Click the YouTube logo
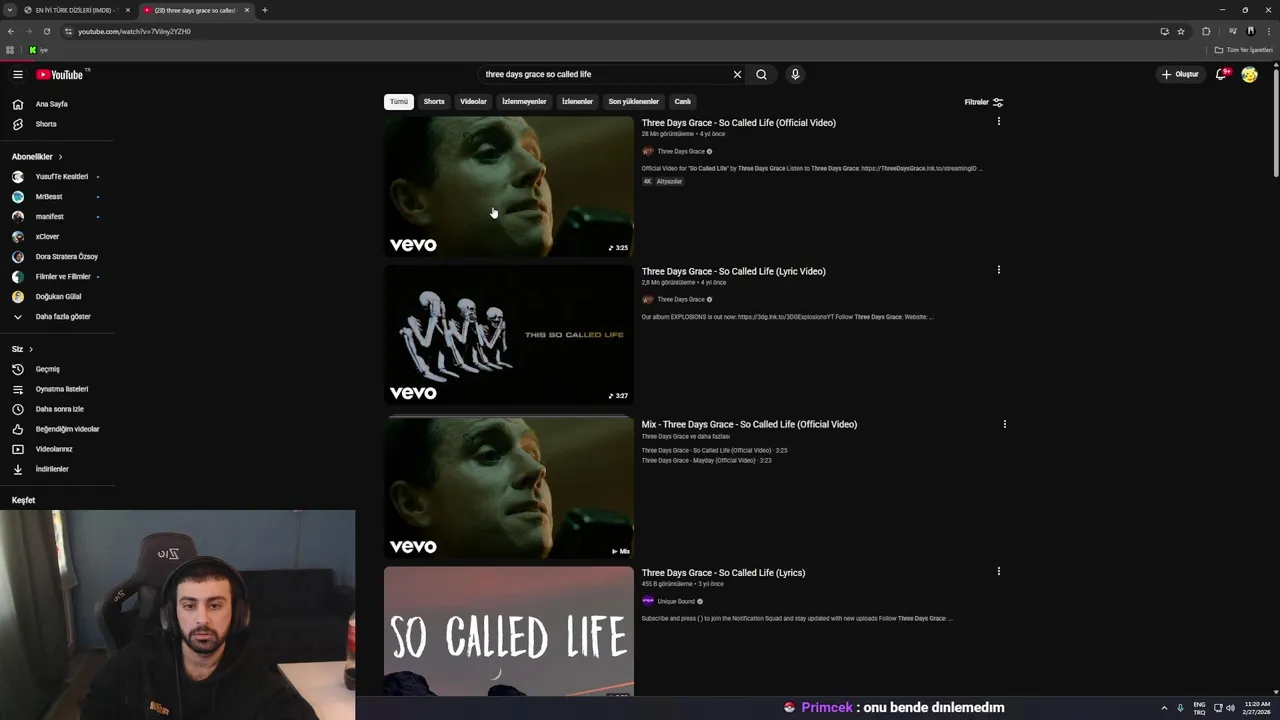Image resolution: width=1280 pixels, height=720 pixels. click(60, 74)
